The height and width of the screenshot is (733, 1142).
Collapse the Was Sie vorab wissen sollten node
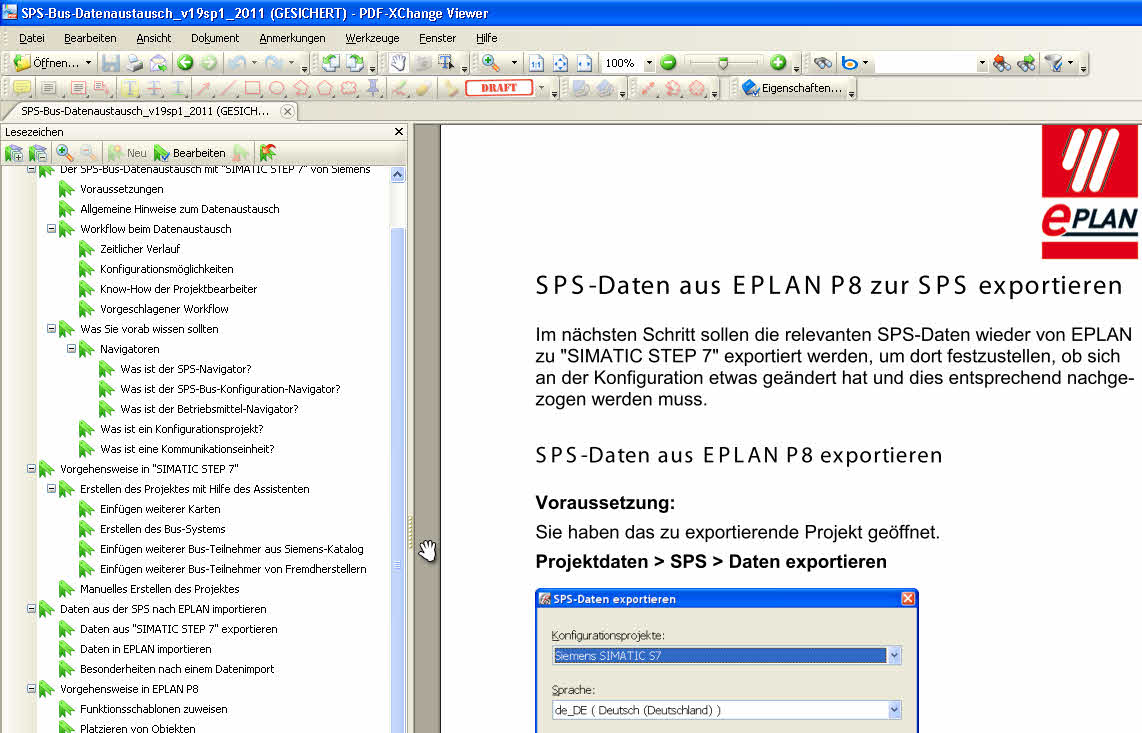pos(52,329)
